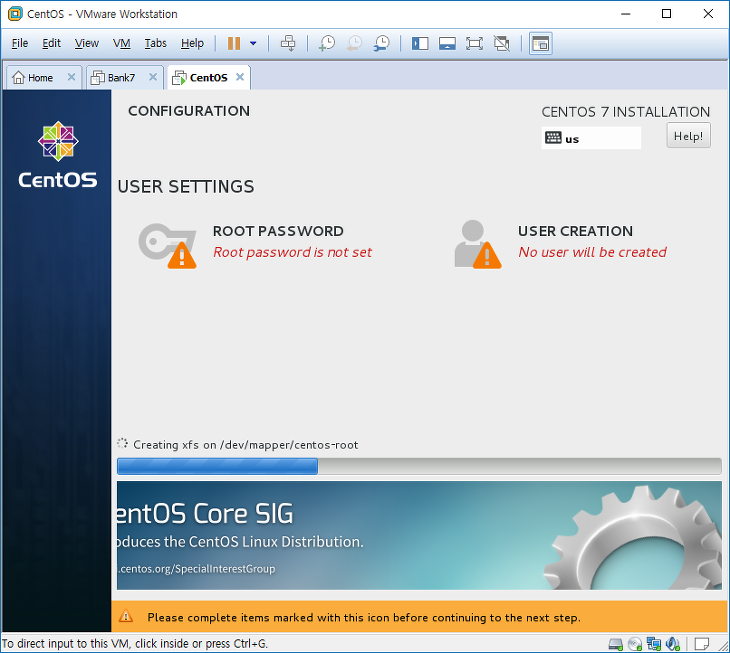The height and width of the screenshot is (653, 730).
Task: Enter full screen mode icon
Action: 474,43
